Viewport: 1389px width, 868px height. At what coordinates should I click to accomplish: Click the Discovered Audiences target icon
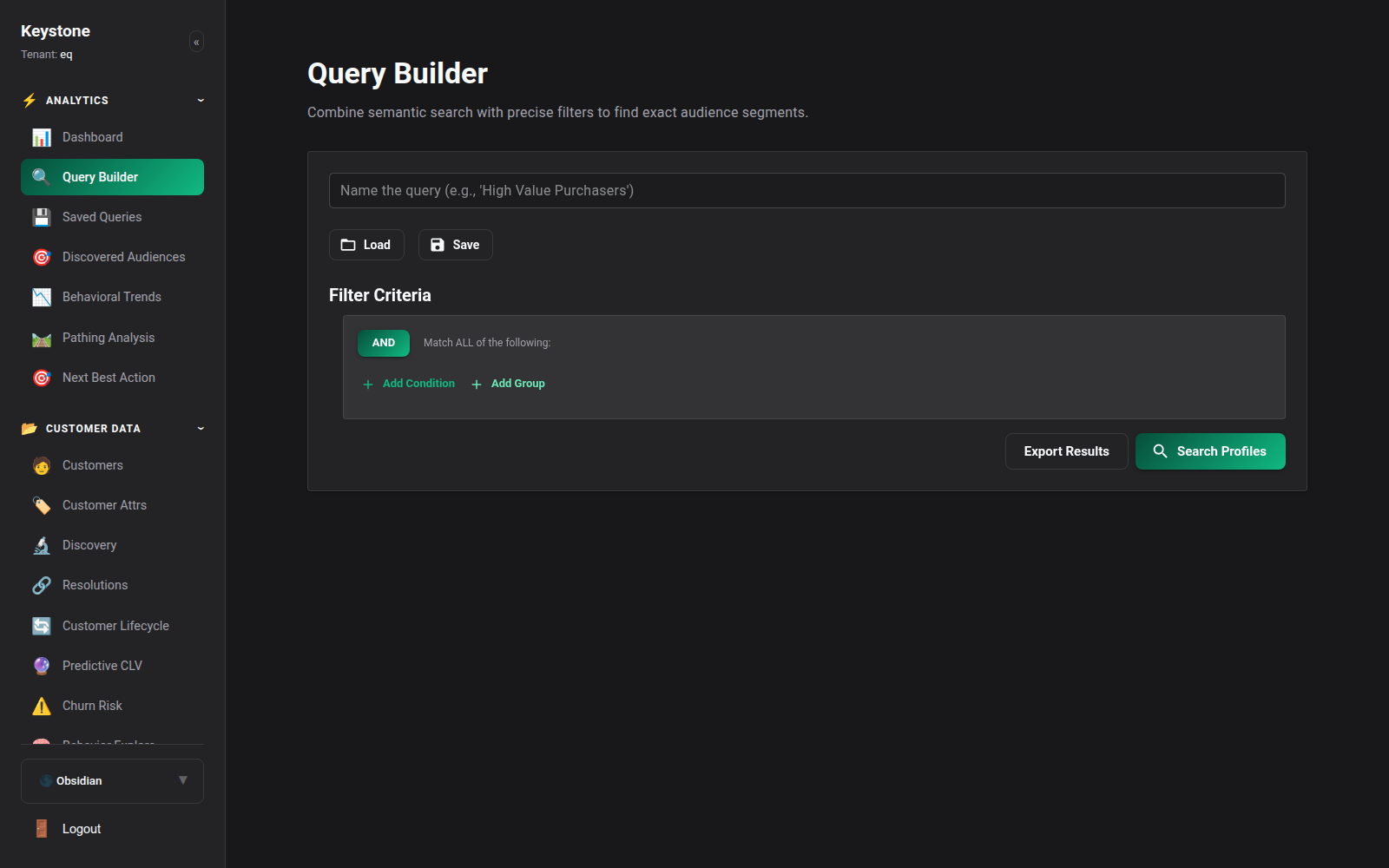pos(42,257)
